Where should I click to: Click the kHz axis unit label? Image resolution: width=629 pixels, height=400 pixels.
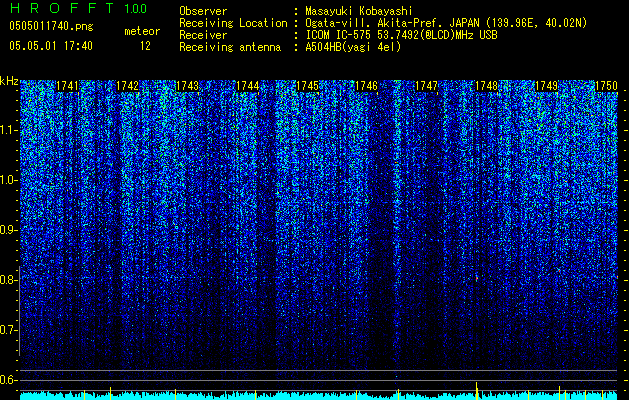[x=9, y=81]
